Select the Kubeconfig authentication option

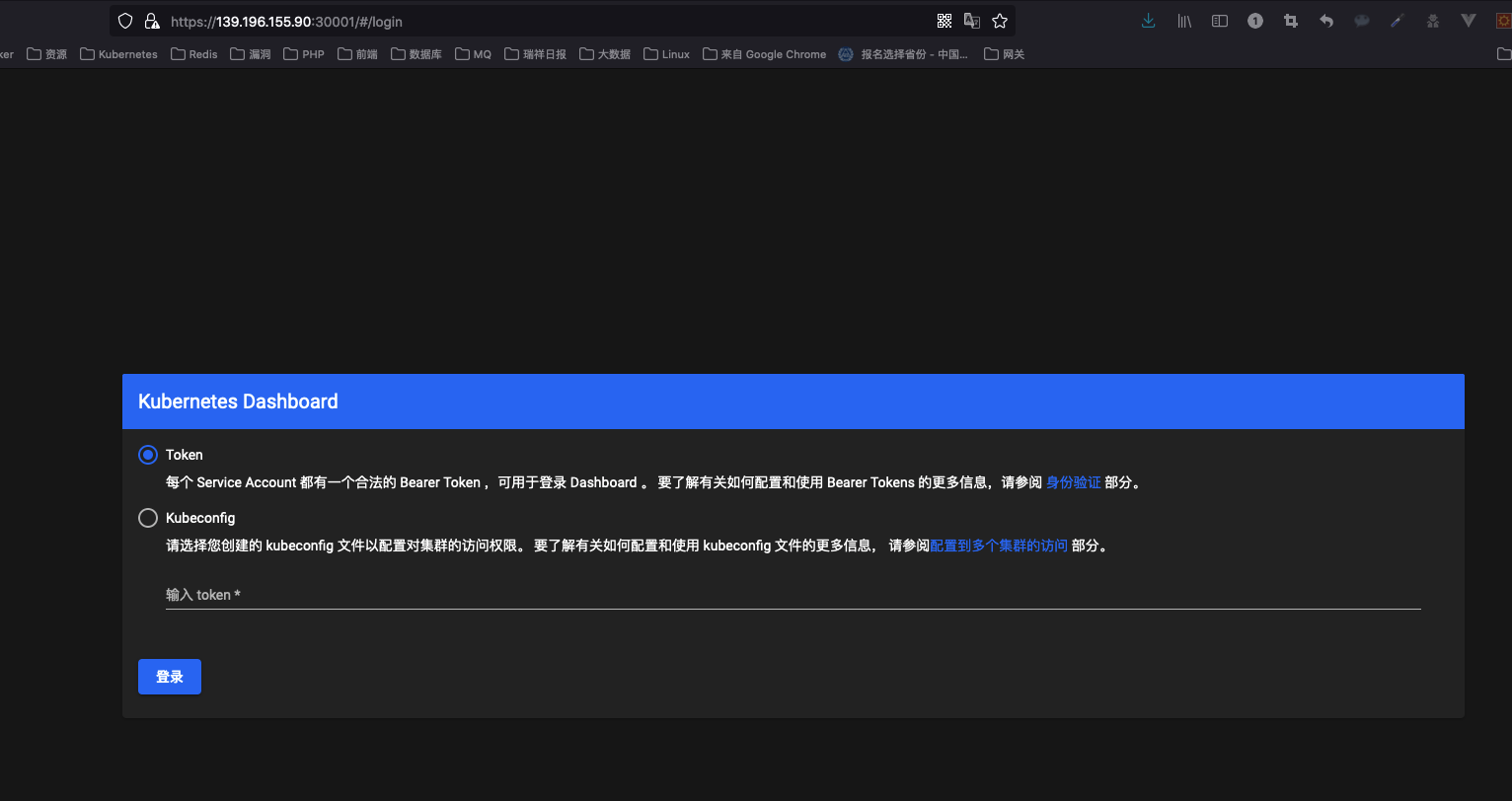point(148,518)
